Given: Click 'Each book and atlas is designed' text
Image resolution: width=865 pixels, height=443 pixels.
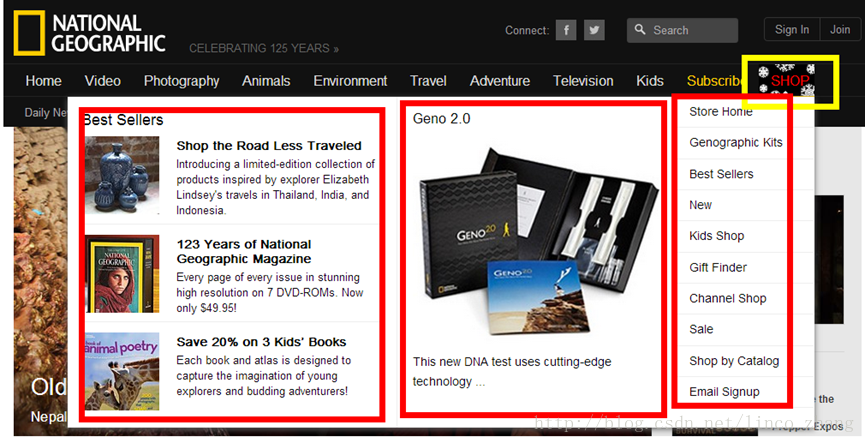Looking at the screenshot, I should tap(264, 376).
